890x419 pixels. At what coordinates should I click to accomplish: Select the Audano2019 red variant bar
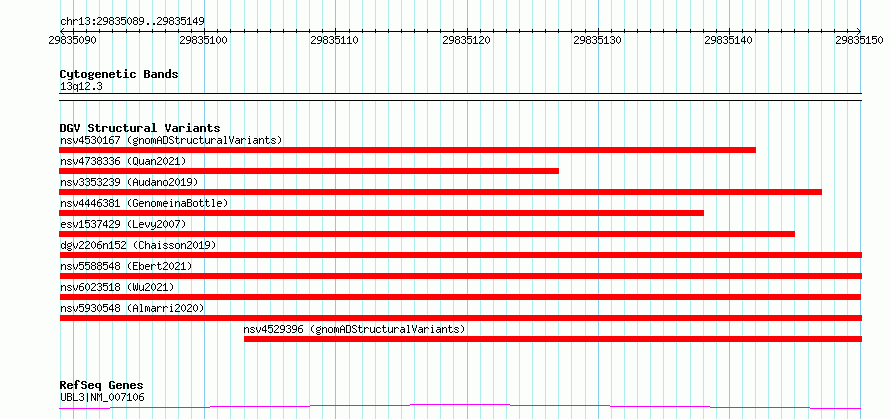pos(440,192)
